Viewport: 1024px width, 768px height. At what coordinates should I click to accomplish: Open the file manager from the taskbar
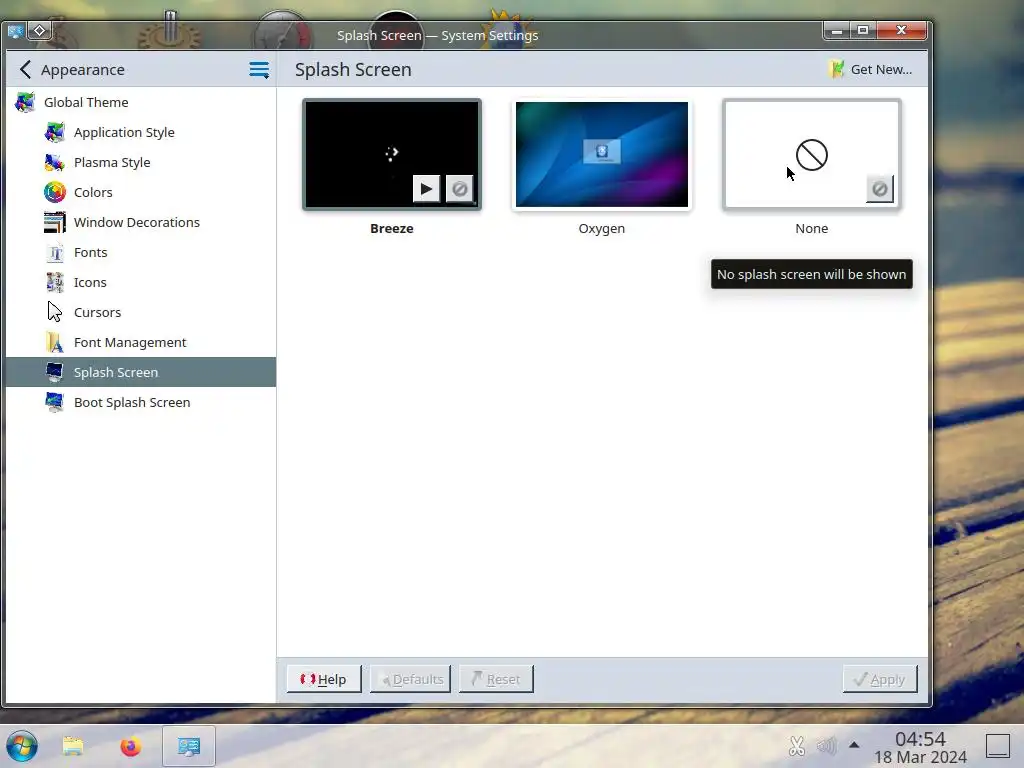(x=72, y=746)
